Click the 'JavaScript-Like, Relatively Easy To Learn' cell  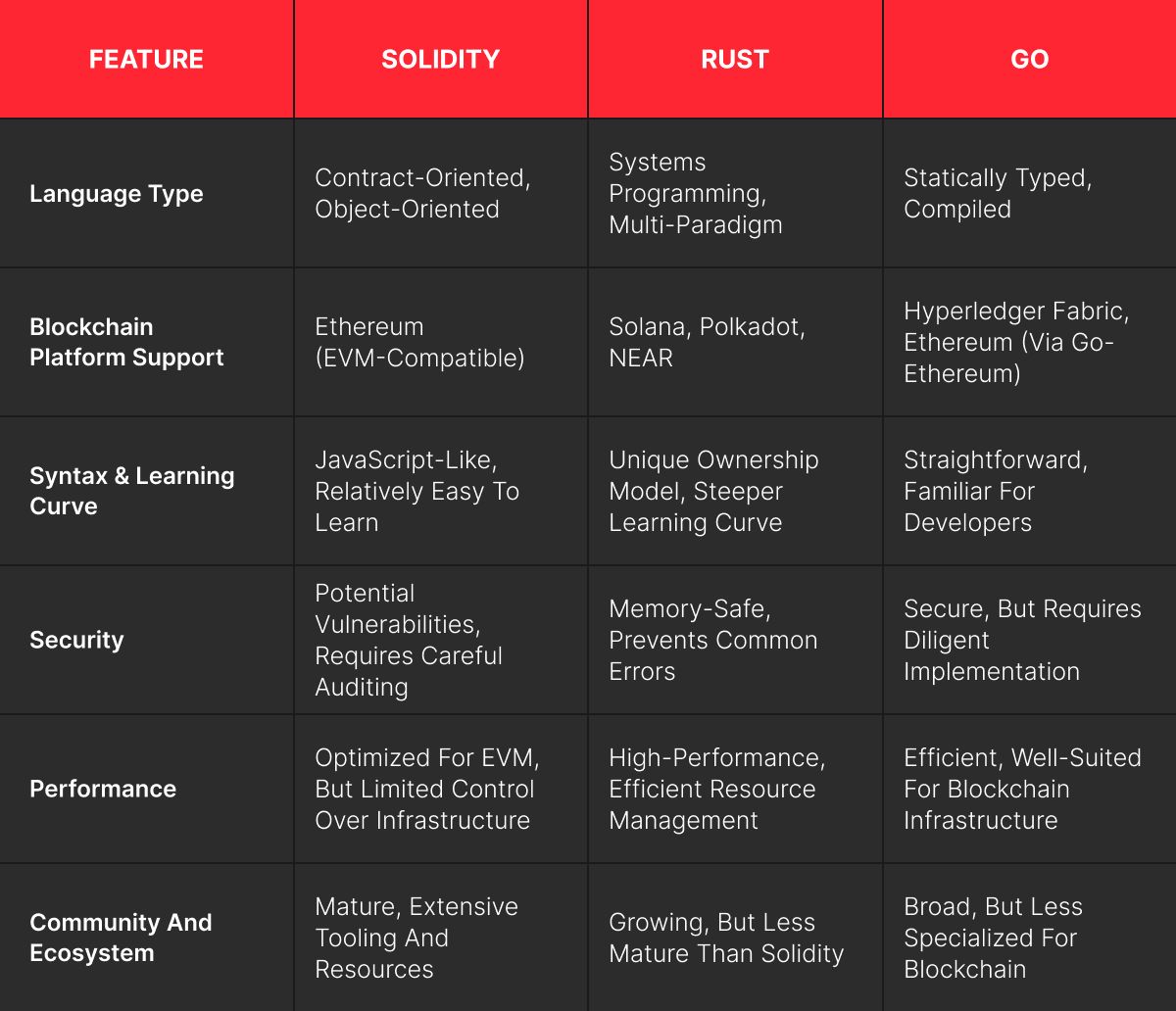click(416, 491)
